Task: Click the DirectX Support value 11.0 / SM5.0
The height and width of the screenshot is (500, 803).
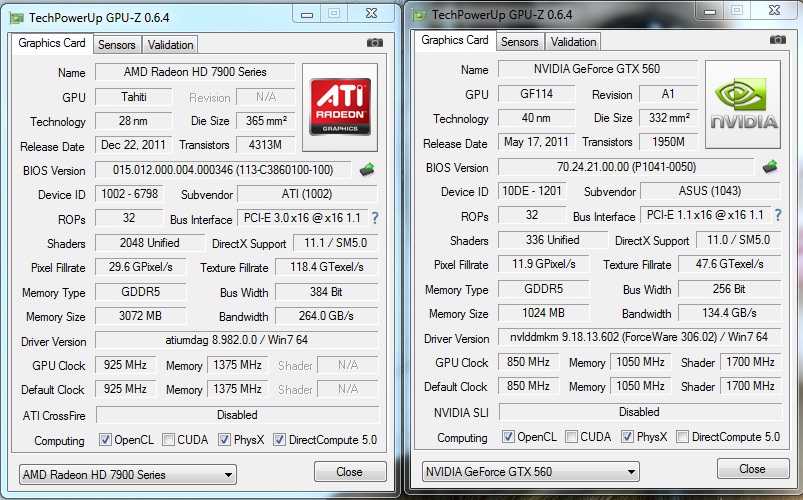Action: tap(738, 240)
